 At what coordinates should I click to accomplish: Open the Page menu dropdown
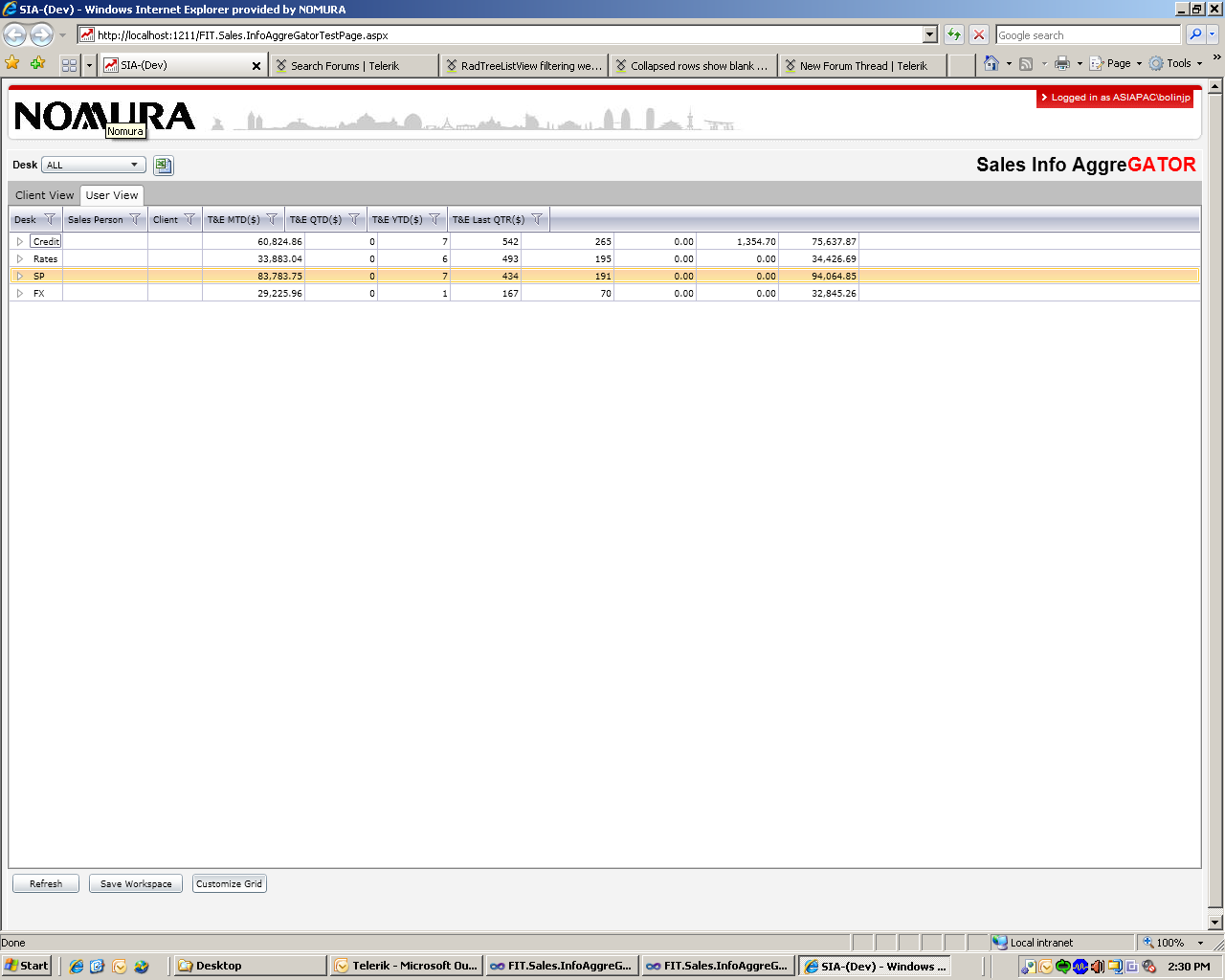1116,63
